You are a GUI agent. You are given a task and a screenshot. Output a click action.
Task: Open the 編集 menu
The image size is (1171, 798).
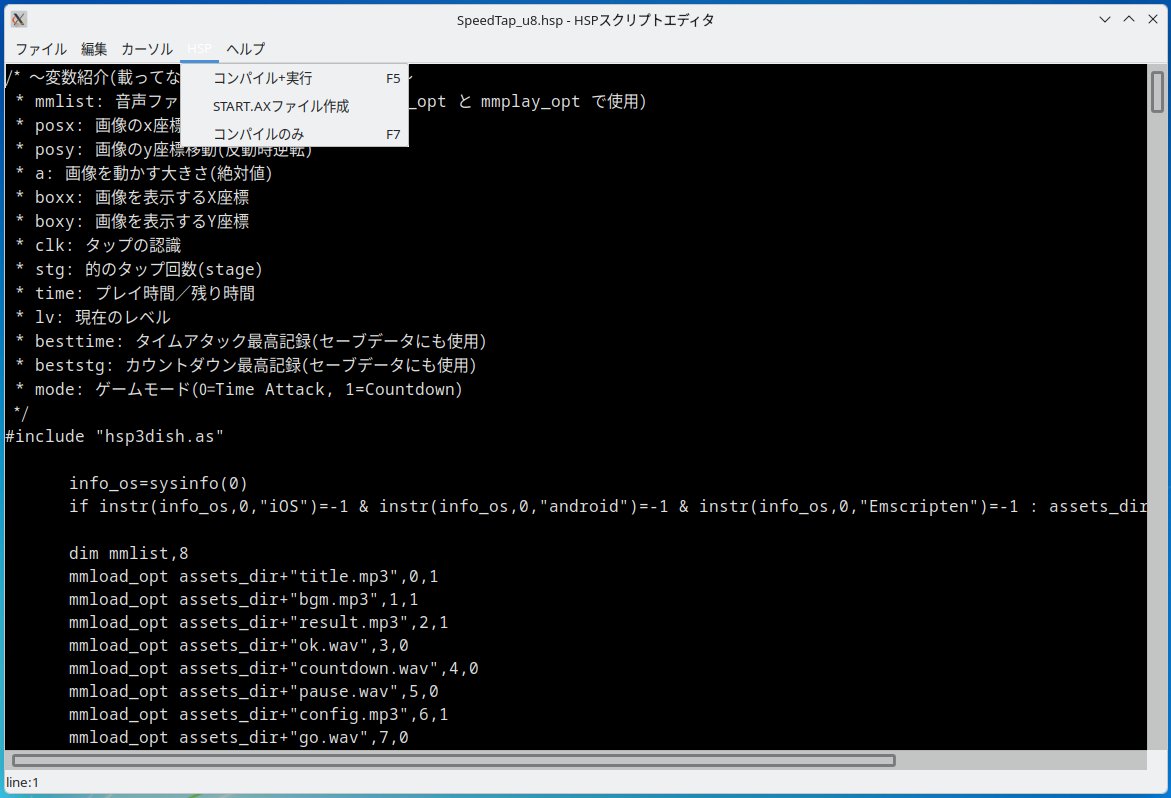[94, 49]
